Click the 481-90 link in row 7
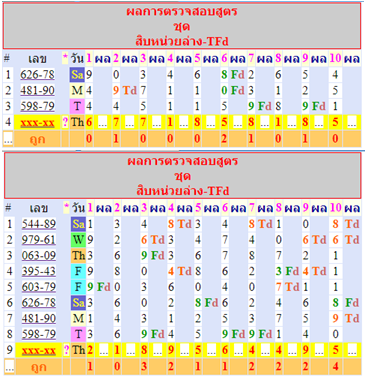This screenshot has width=365, height=379. tap(39, 318)
